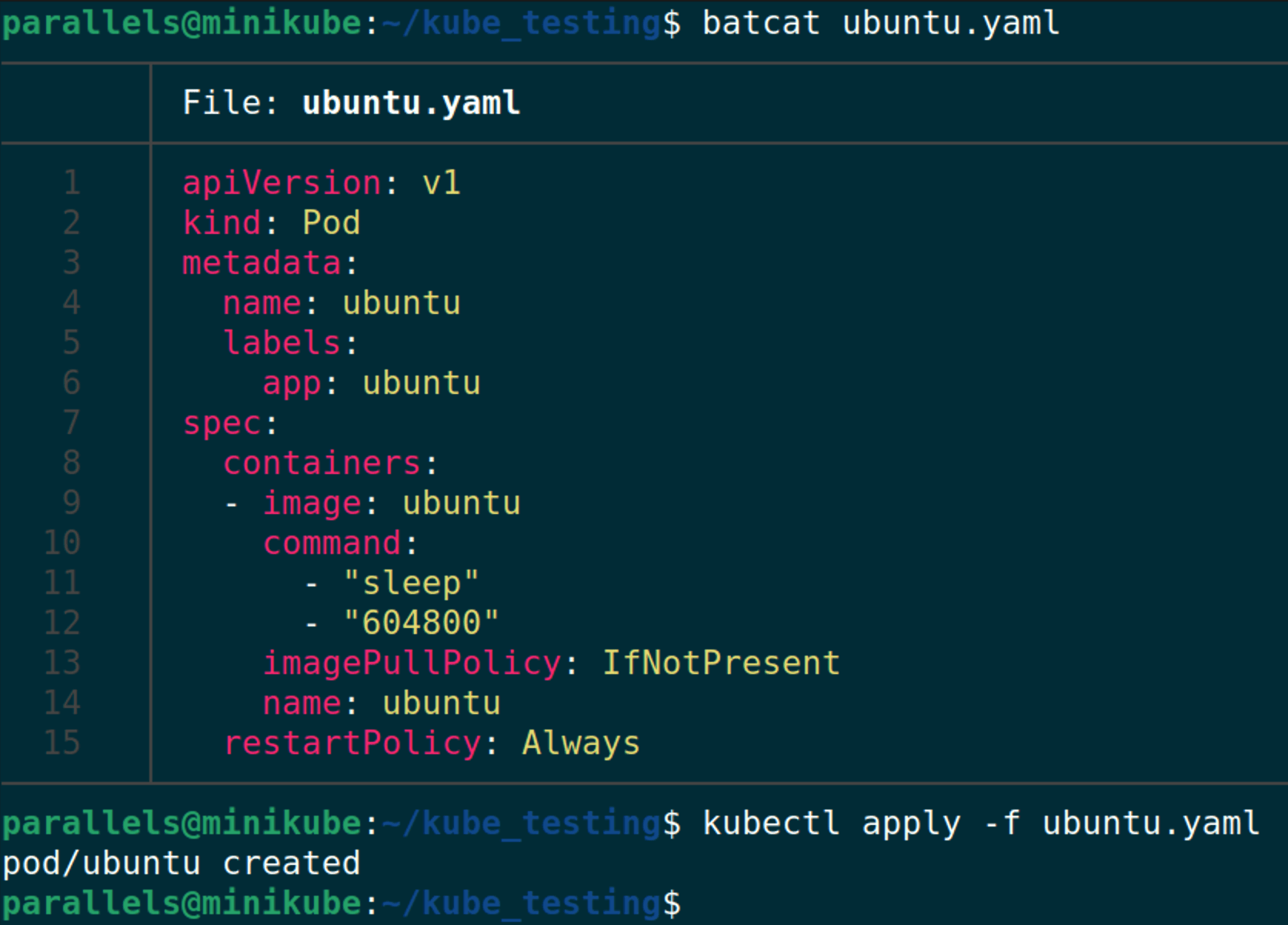Select the kind: Pod value
The width and height of the screenshot is (1288, 925).
point(271,222)
